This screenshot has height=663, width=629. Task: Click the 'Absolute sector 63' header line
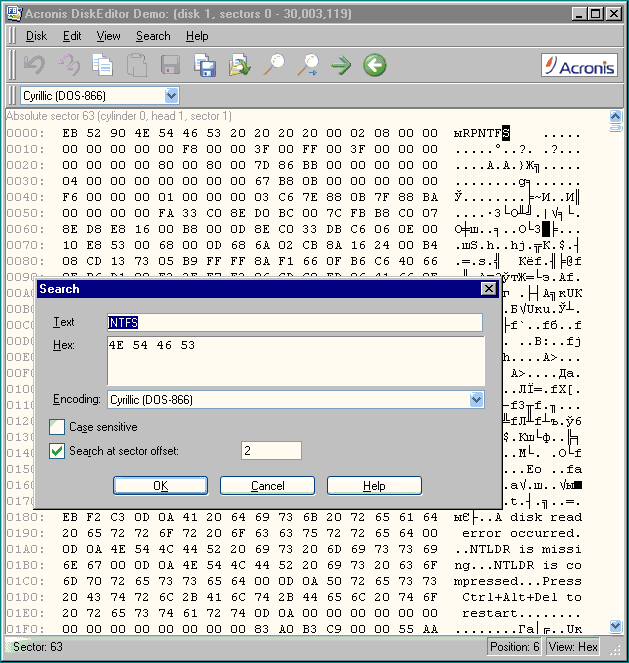pos(119,116)
